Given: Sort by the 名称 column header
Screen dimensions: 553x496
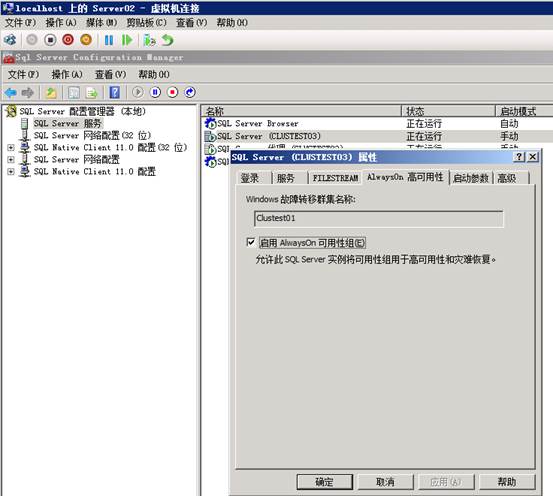Looking at the screenshot, I should 302,111.
